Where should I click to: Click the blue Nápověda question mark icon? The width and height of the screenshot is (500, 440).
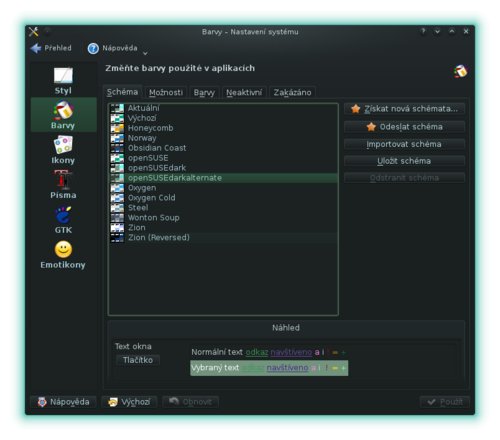(x=93, y=48)
